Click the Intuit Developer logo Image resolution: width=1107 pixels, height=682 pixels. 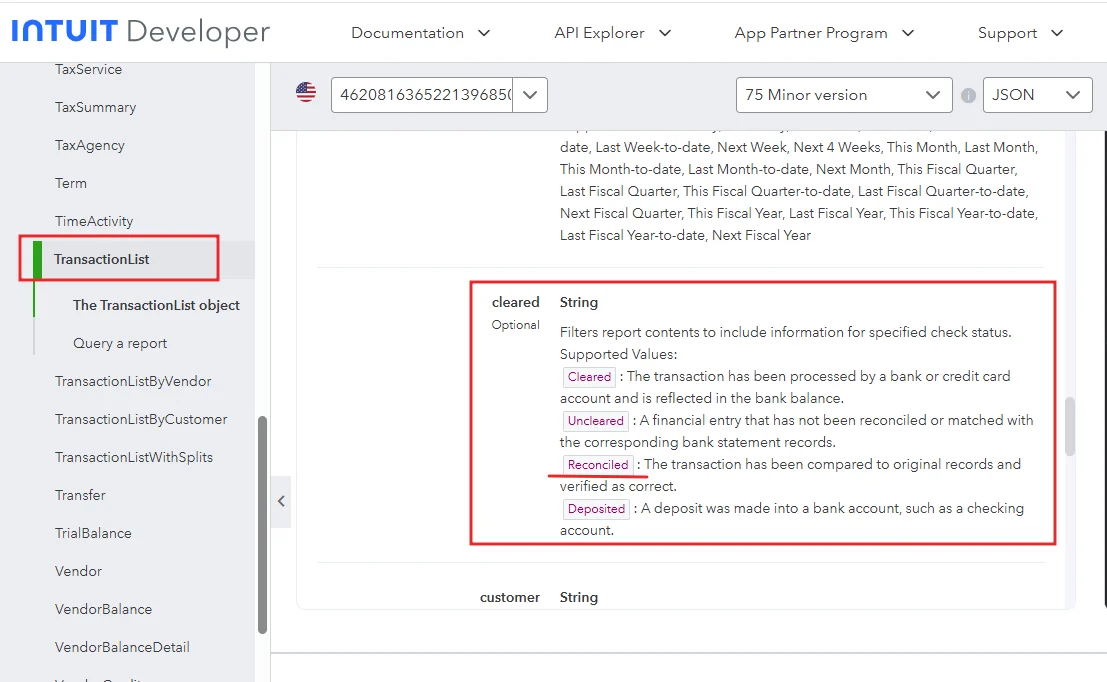140,32
